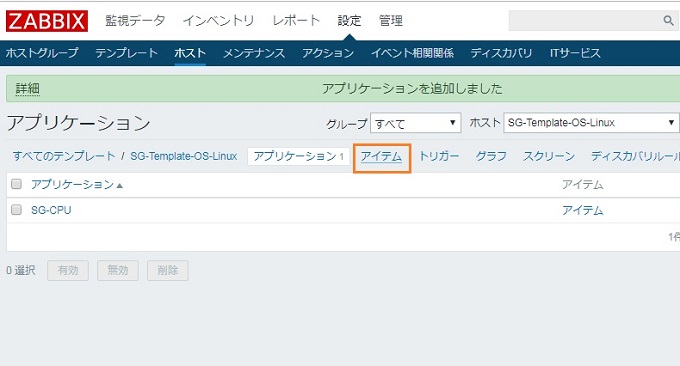The width and height of the screenshot is (680, 366).
Task: Click the すべてのテンプレート breadcrumb link
Action: (x=64, y=156)
